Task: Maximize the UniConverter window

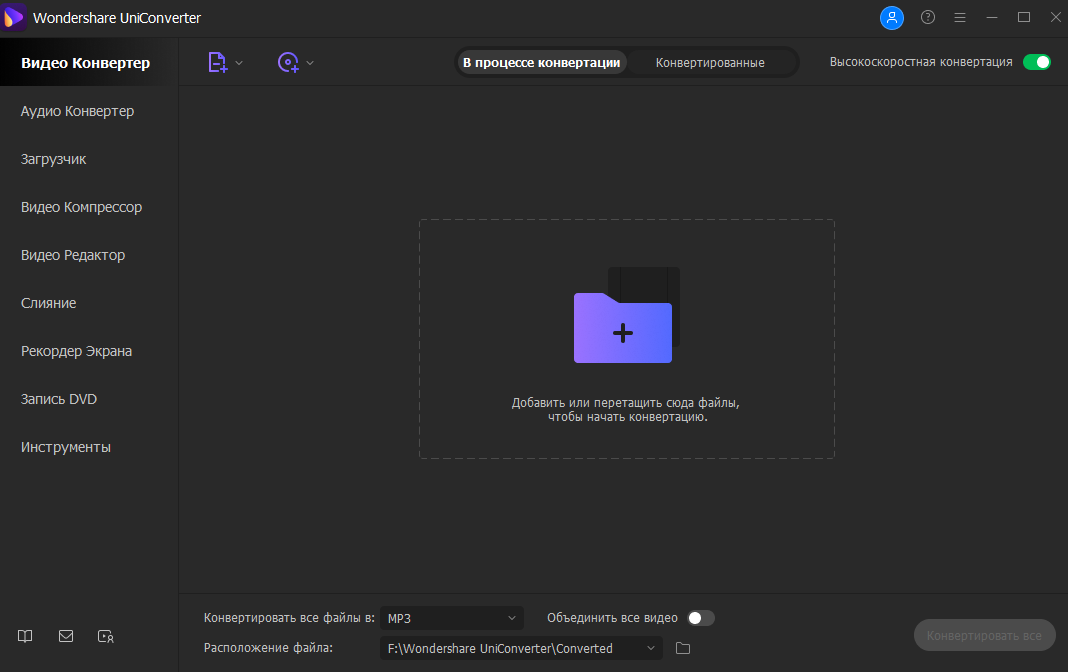Action: [1024, 18]
